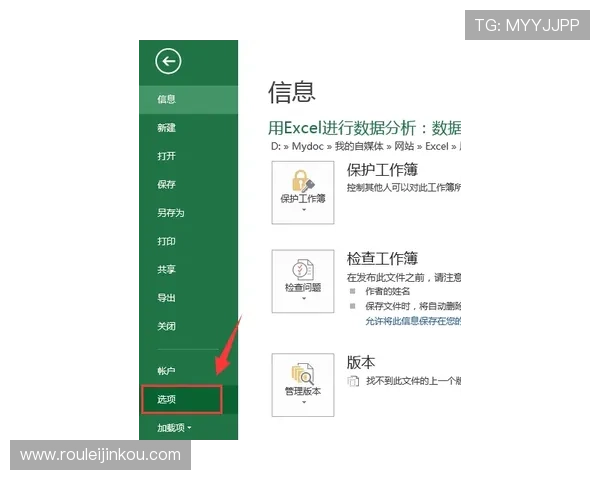Click the 检查问题 checklist icon button
Image resolution: width=600 pixels, height=480 pixels.
point(303,281)
